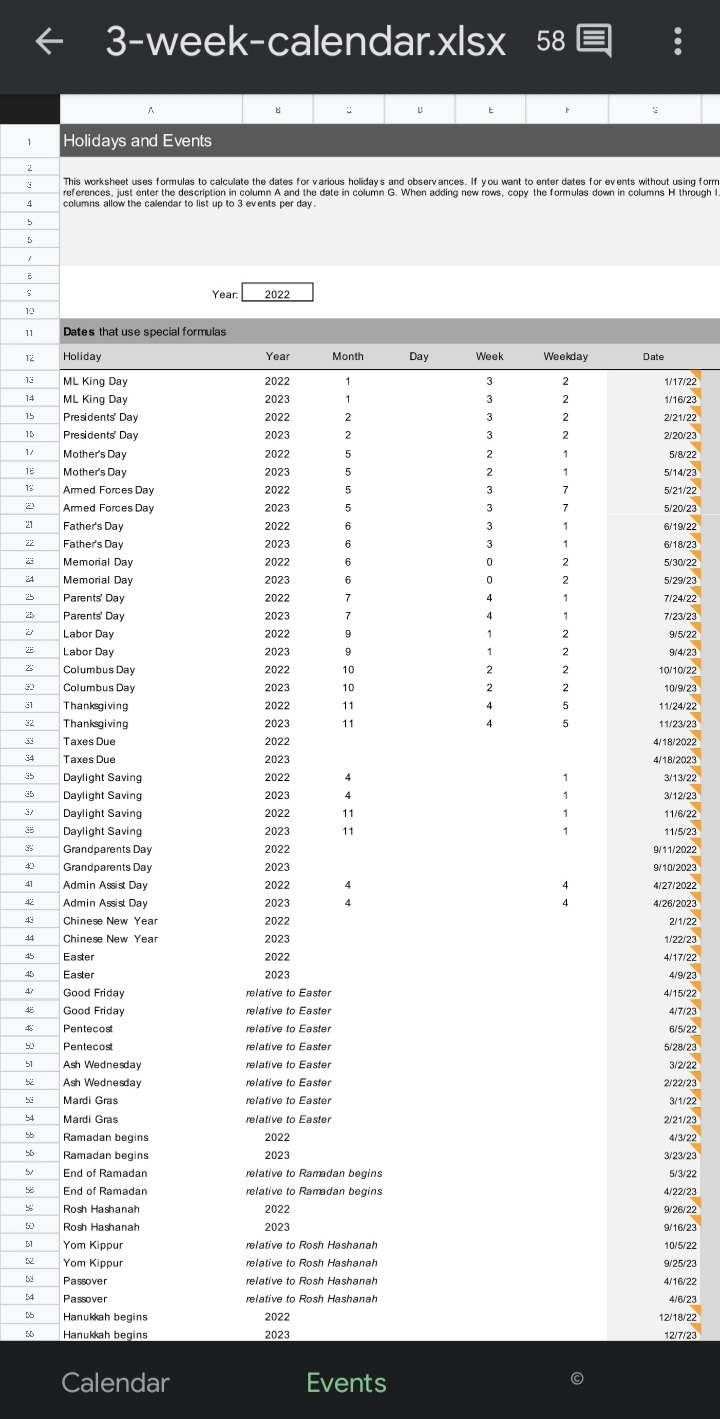
Task: Select the Mother's Day cell in row 17
Action: [151, 453]
